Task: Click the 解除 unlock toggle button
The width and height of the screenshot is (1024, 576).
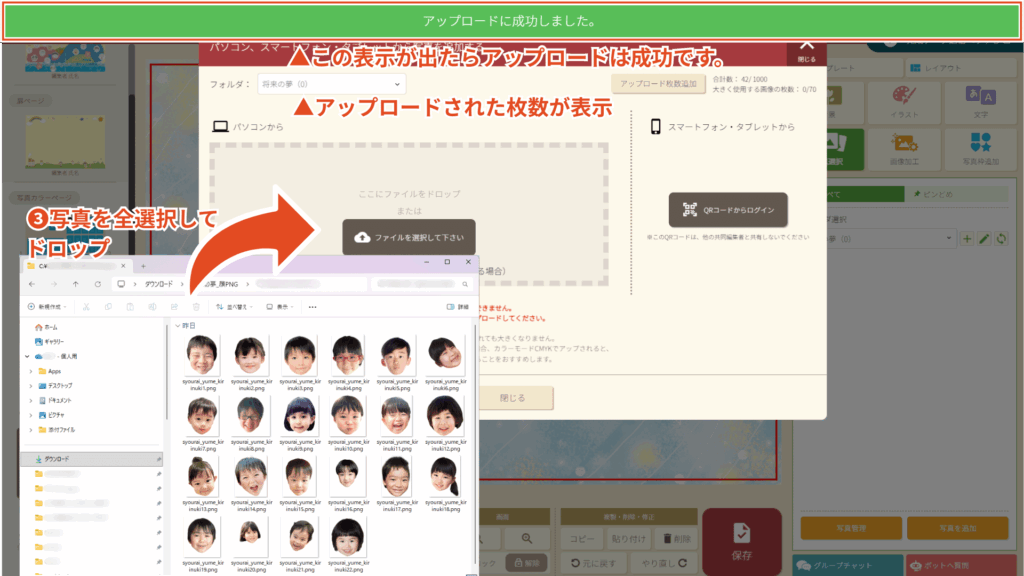Action: [x=527, y=563]
